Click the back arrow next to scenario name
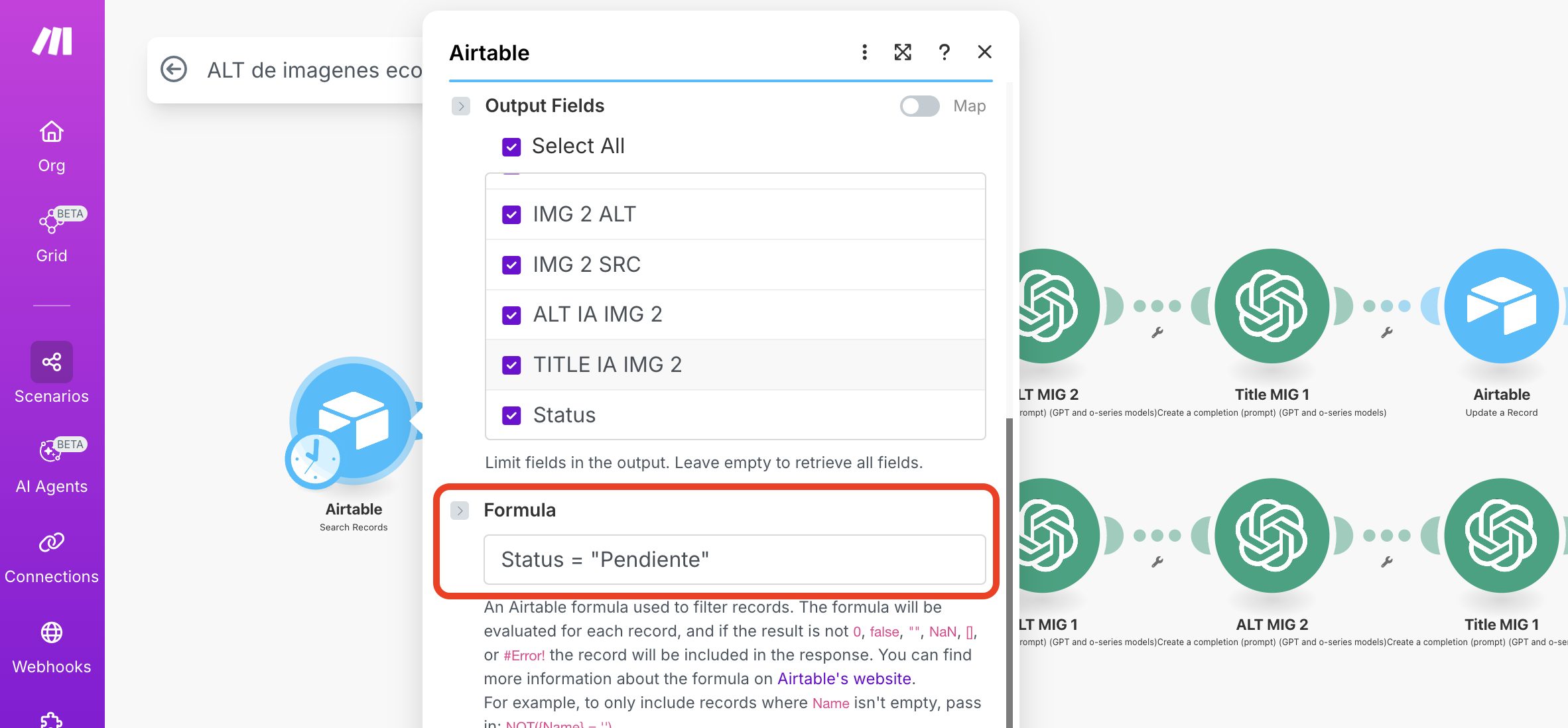Image resolution: width=1568 pixels, height=728 pixels. pos(174,69)
